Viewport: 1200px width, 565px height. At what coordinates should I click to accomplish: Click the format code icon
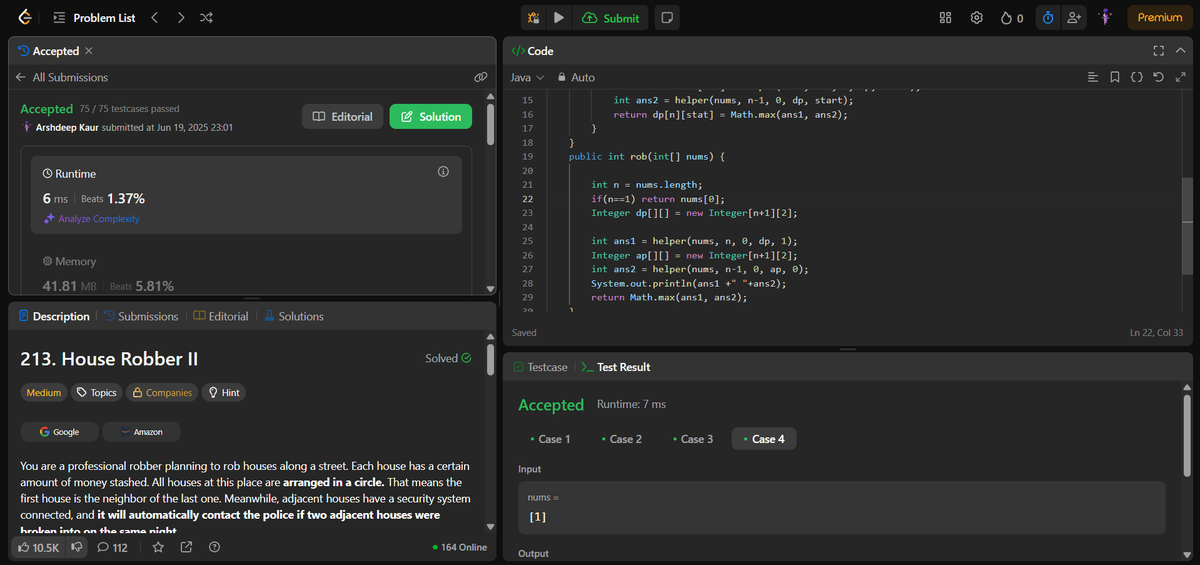(x=1092, y=77)
